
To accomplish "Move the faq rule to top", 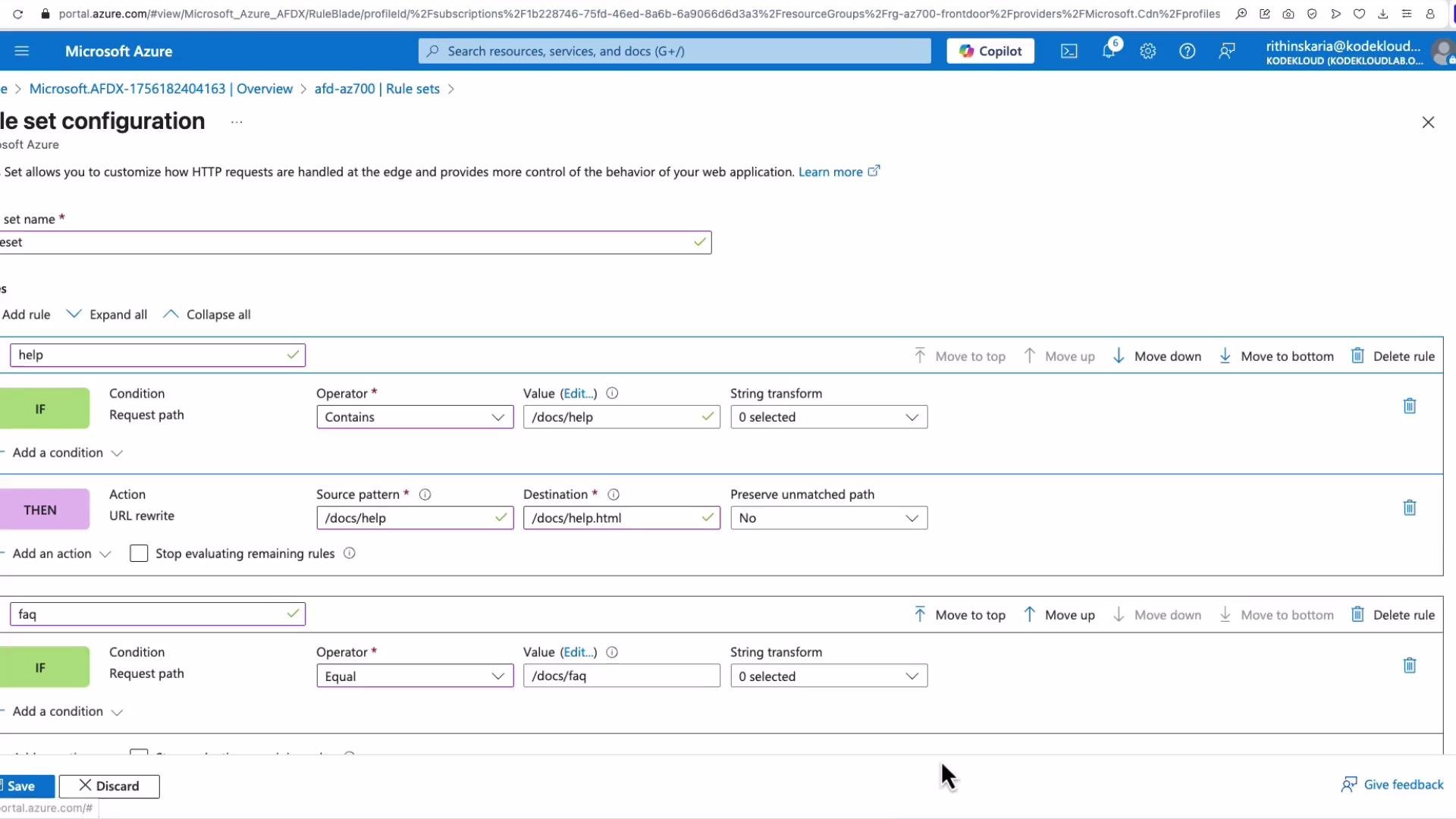I will (960, 614).
